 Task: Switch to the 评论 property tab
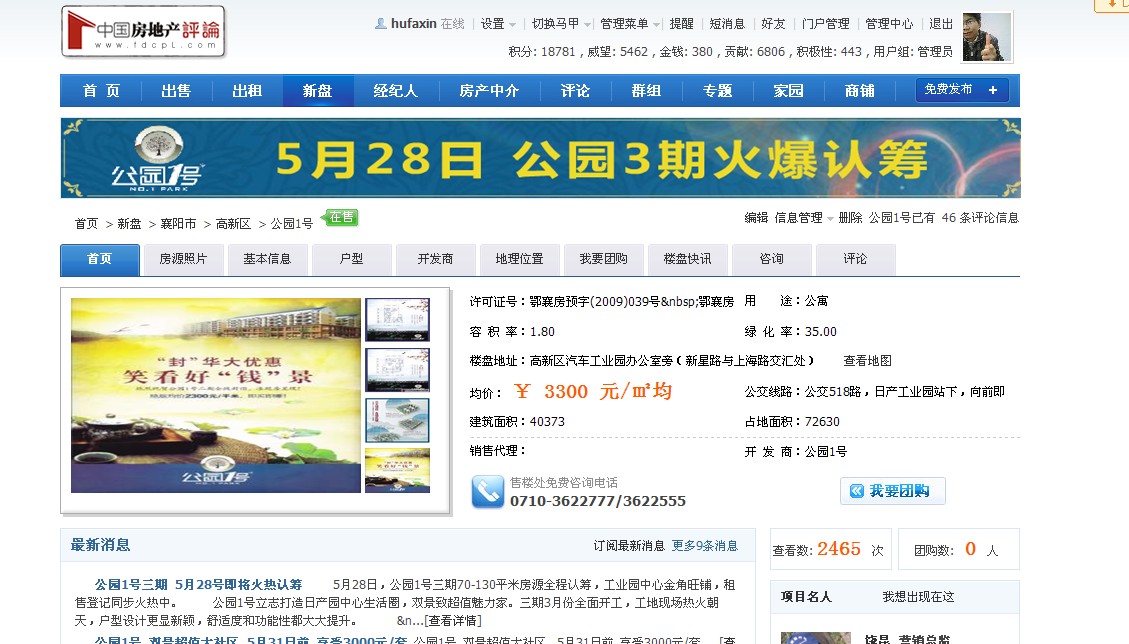click(855, 259)
